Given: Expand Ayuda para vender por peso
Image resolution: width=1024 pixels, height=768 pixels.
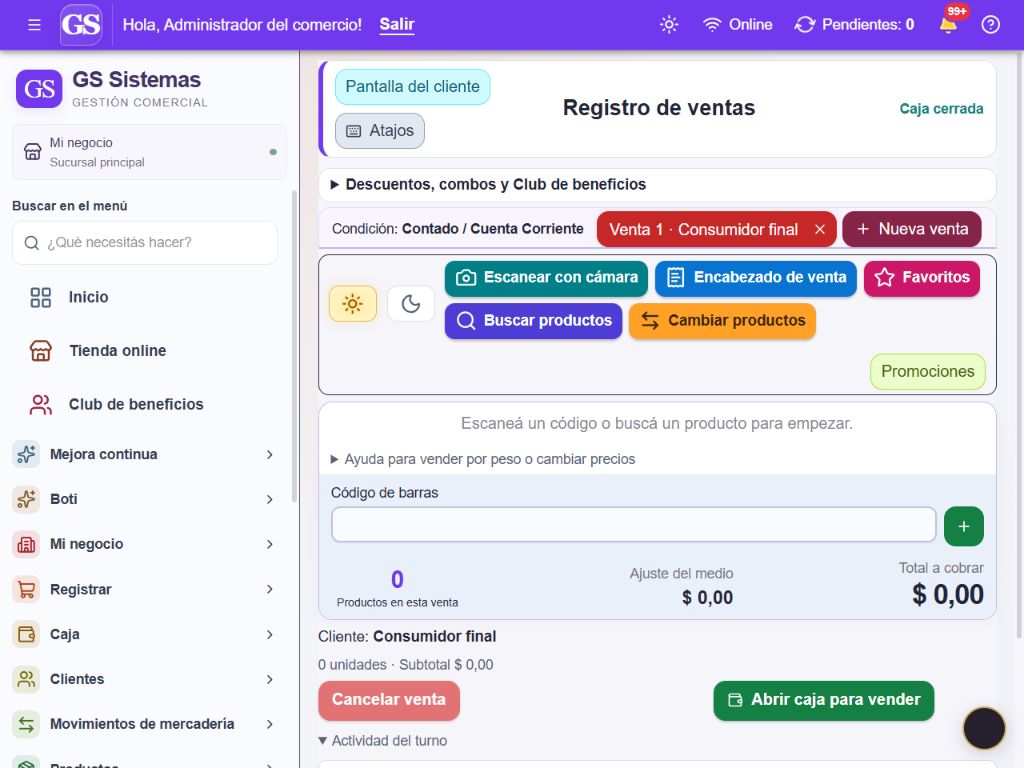Looking at the screenshot, I should (x=483, y=460).
